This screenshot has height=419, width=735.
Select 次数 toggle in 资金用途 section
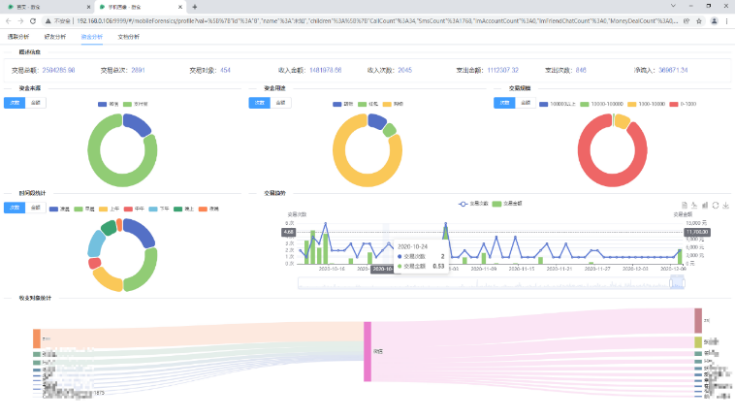click(x=260, y=103)
